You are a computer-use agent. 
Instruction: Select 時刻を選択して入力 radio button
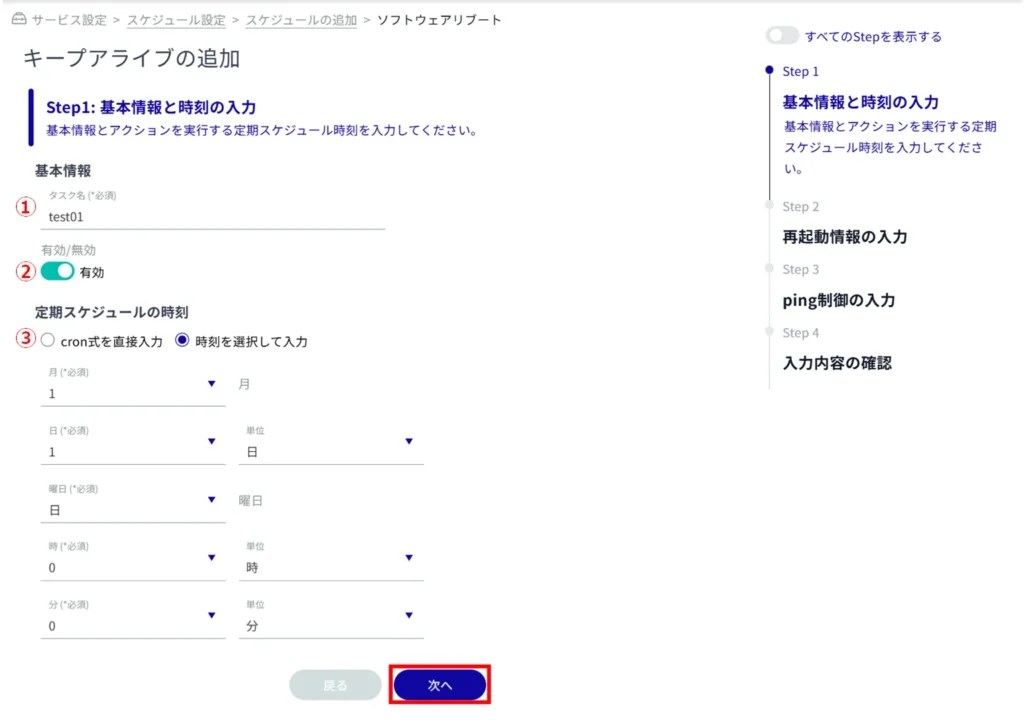pos(182,340)
